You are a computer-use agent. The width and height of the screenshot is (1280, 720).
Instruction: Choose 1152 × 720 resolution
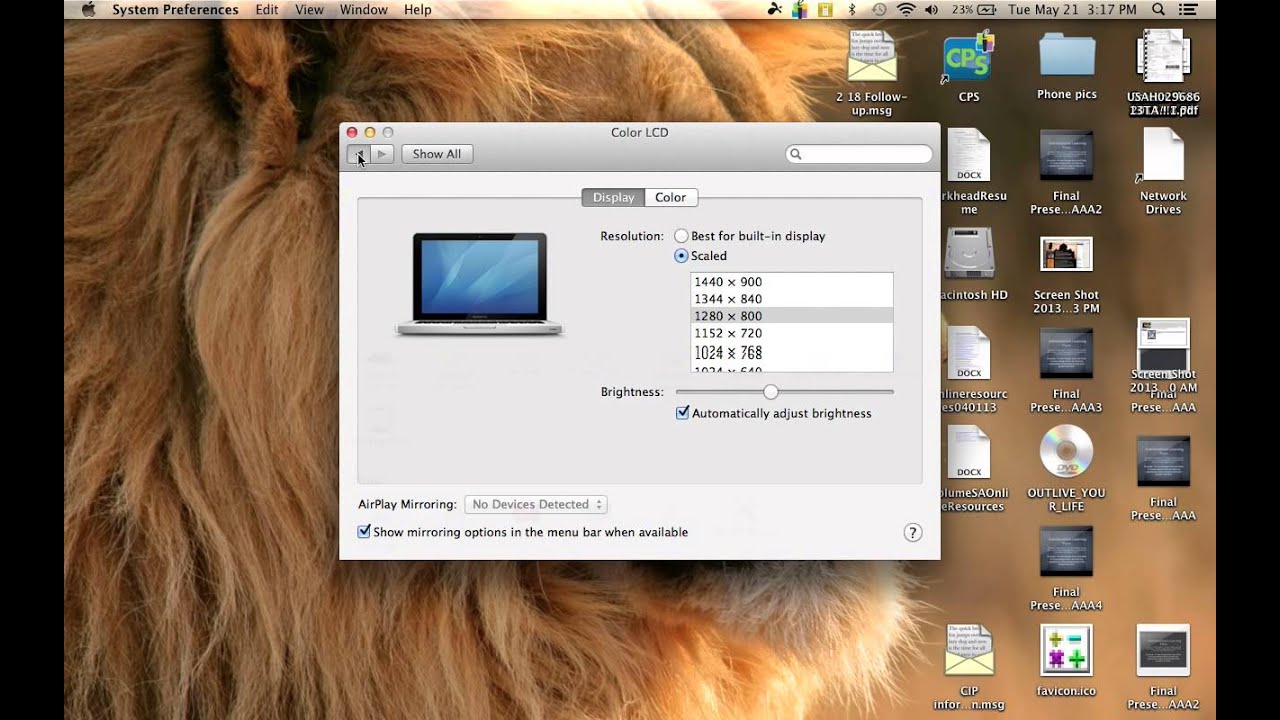[791, 333]
